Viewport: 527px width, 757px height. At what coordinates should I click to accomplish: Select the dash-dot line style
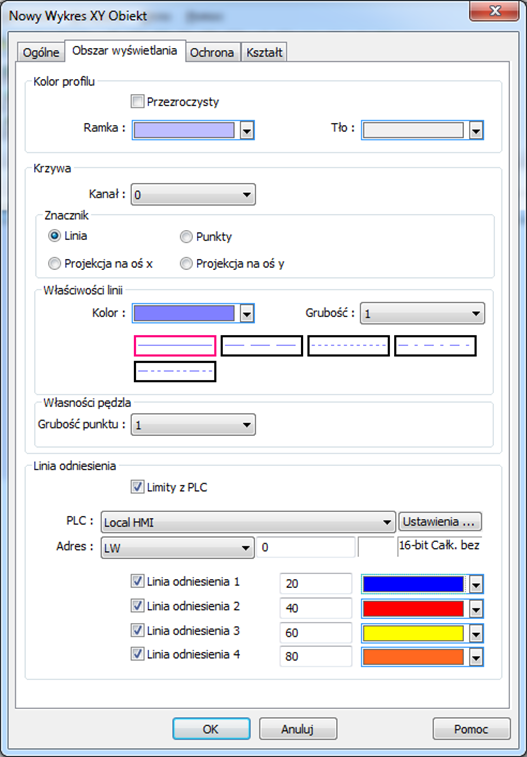(435, 346)
